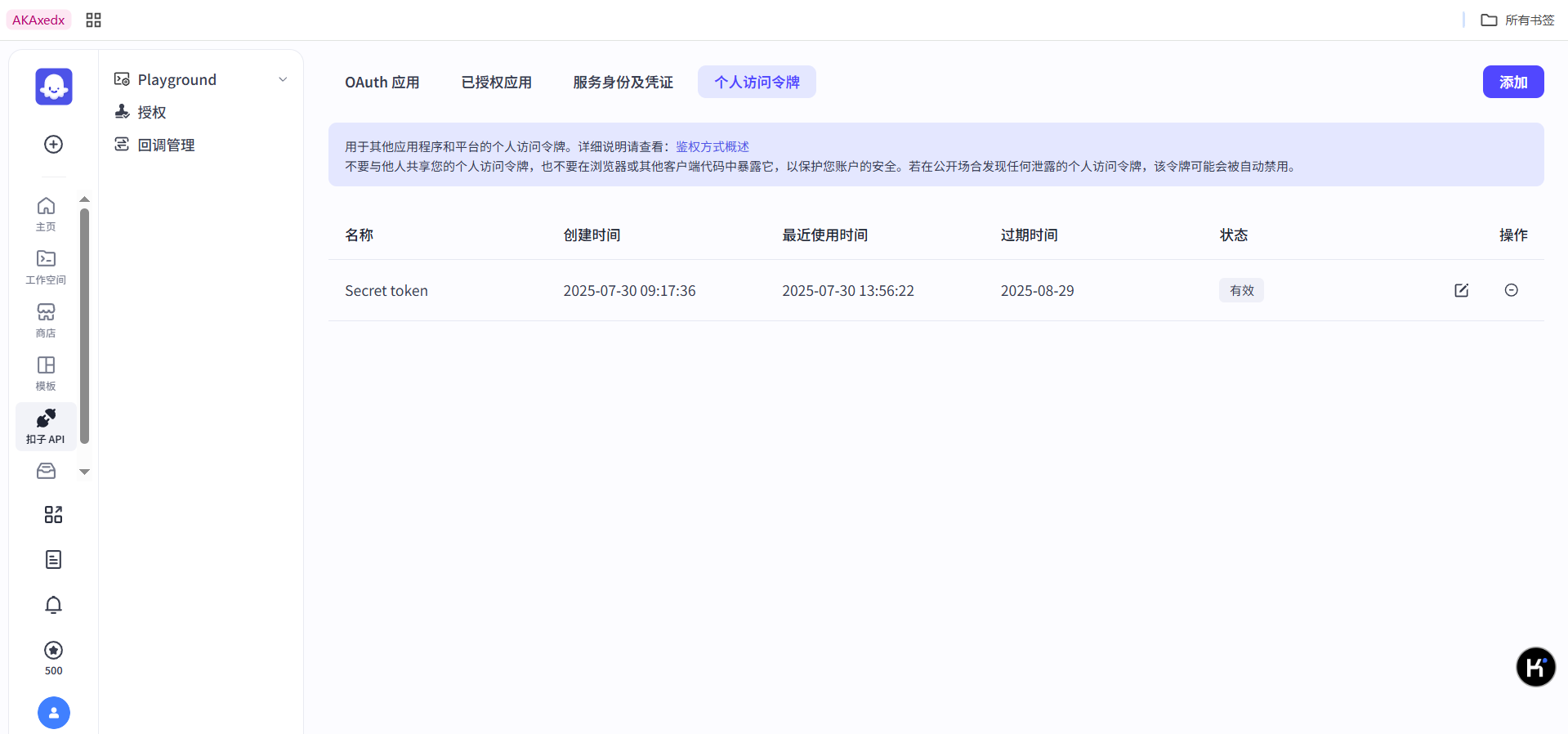Open the 主页 home icon
The height and width of the screenshot is (734, 1568).
pyautogui.click(x=46, y=214)
